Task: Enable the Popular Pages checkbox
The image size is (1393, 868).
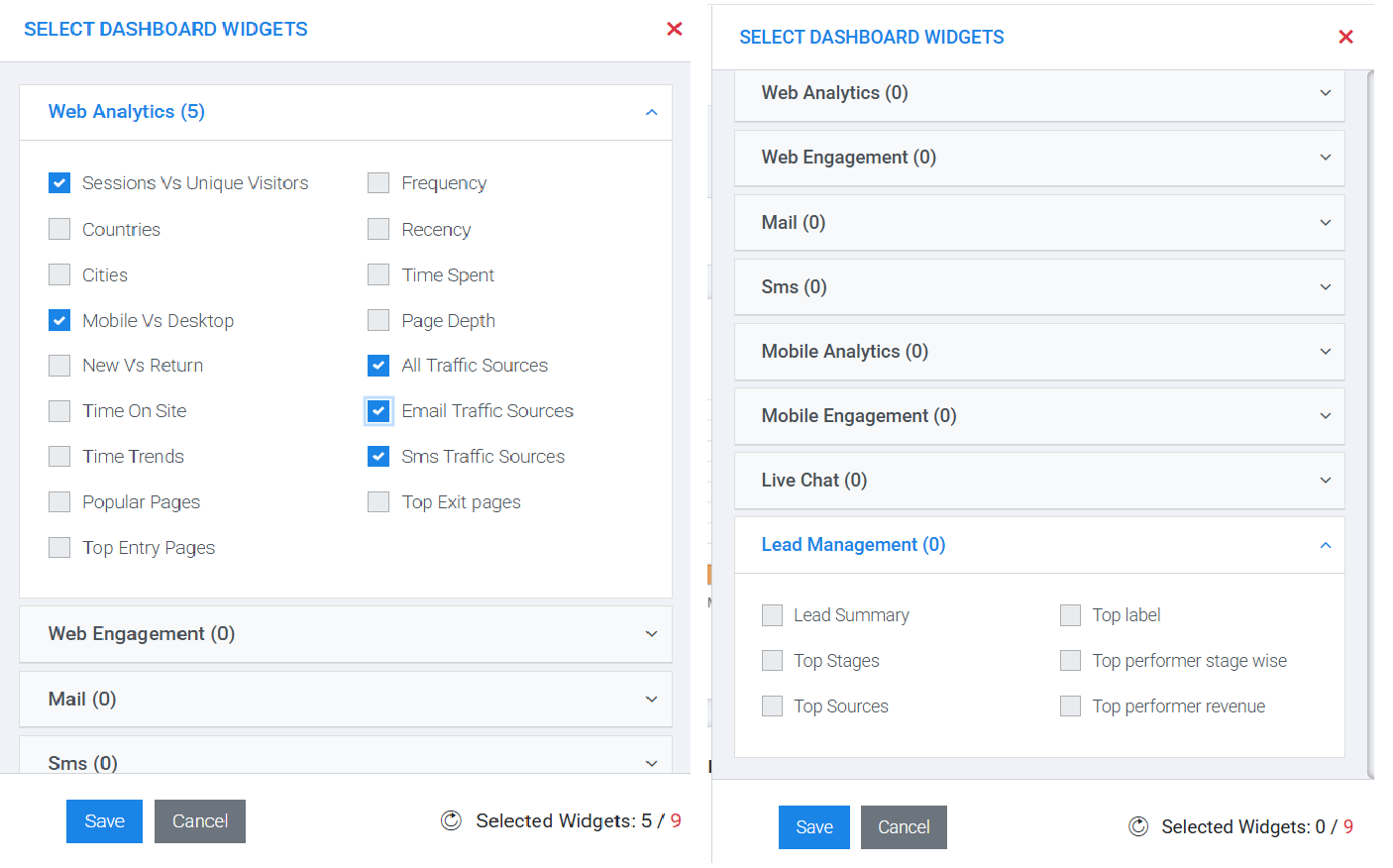Action: point(59,501)
